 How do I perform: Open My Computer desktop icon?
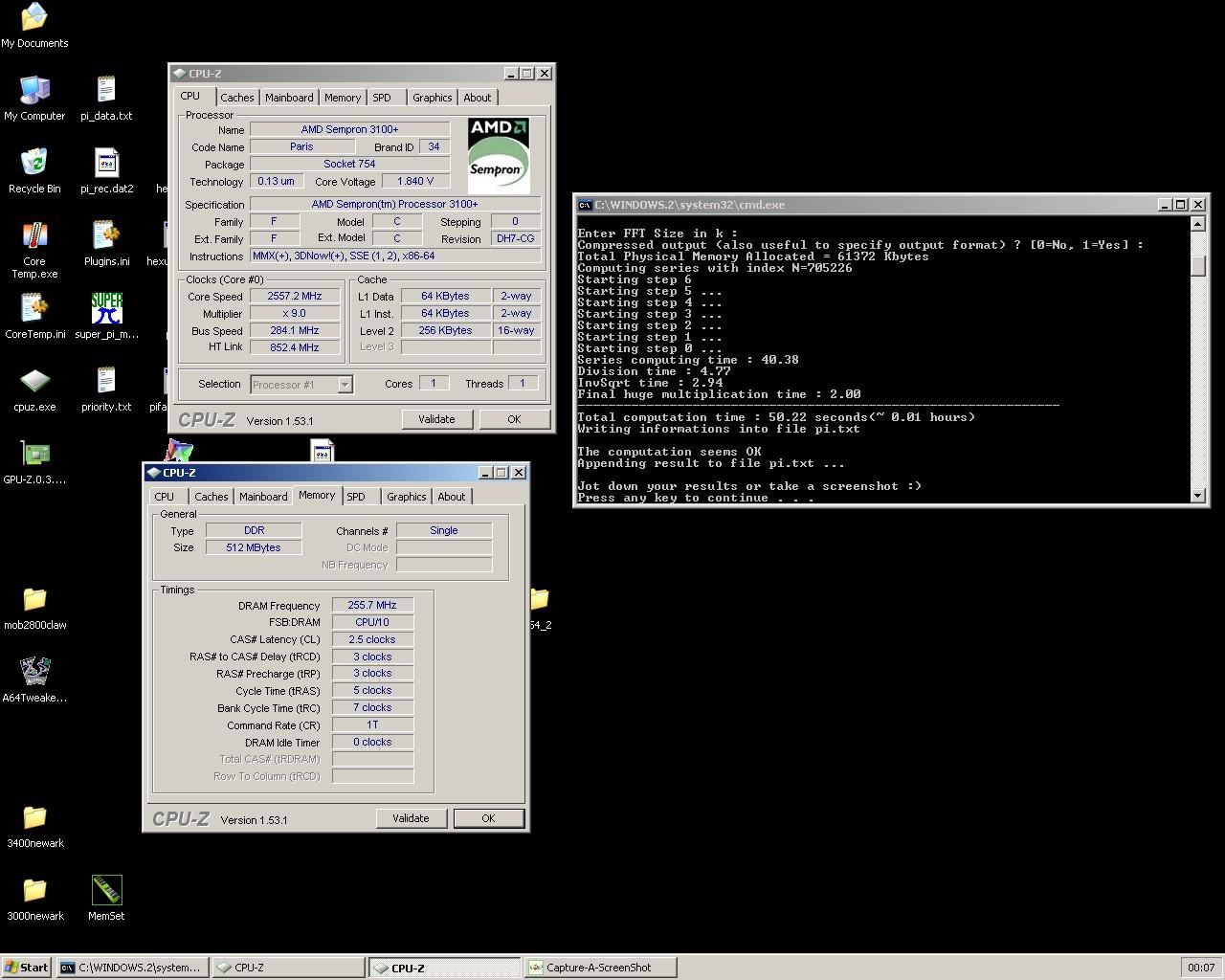point(34,99)
